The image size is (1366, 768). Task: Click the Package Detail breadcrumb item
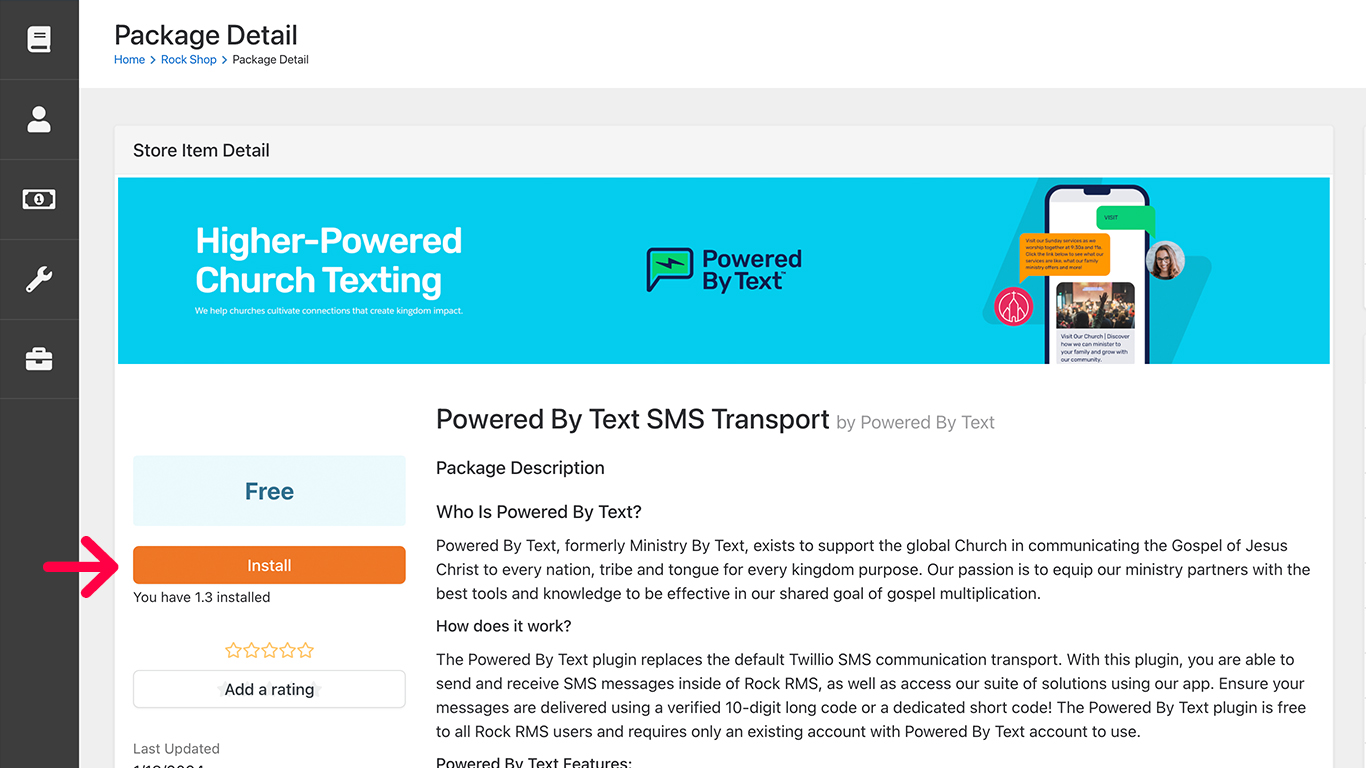point(270,60)
